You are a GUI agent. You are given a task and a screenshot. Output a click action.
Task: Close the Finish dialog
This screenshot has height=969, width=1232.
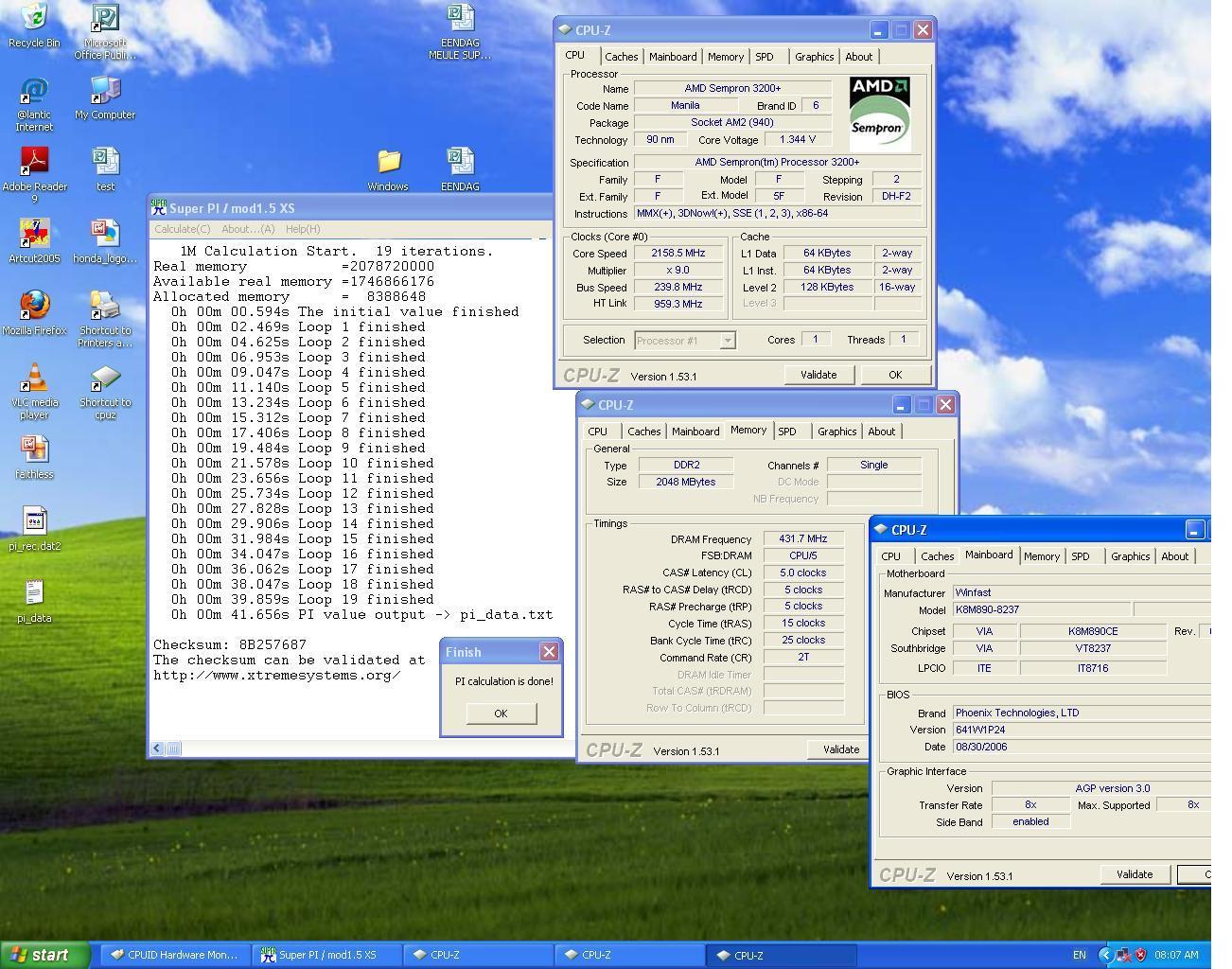coord(549,651)
